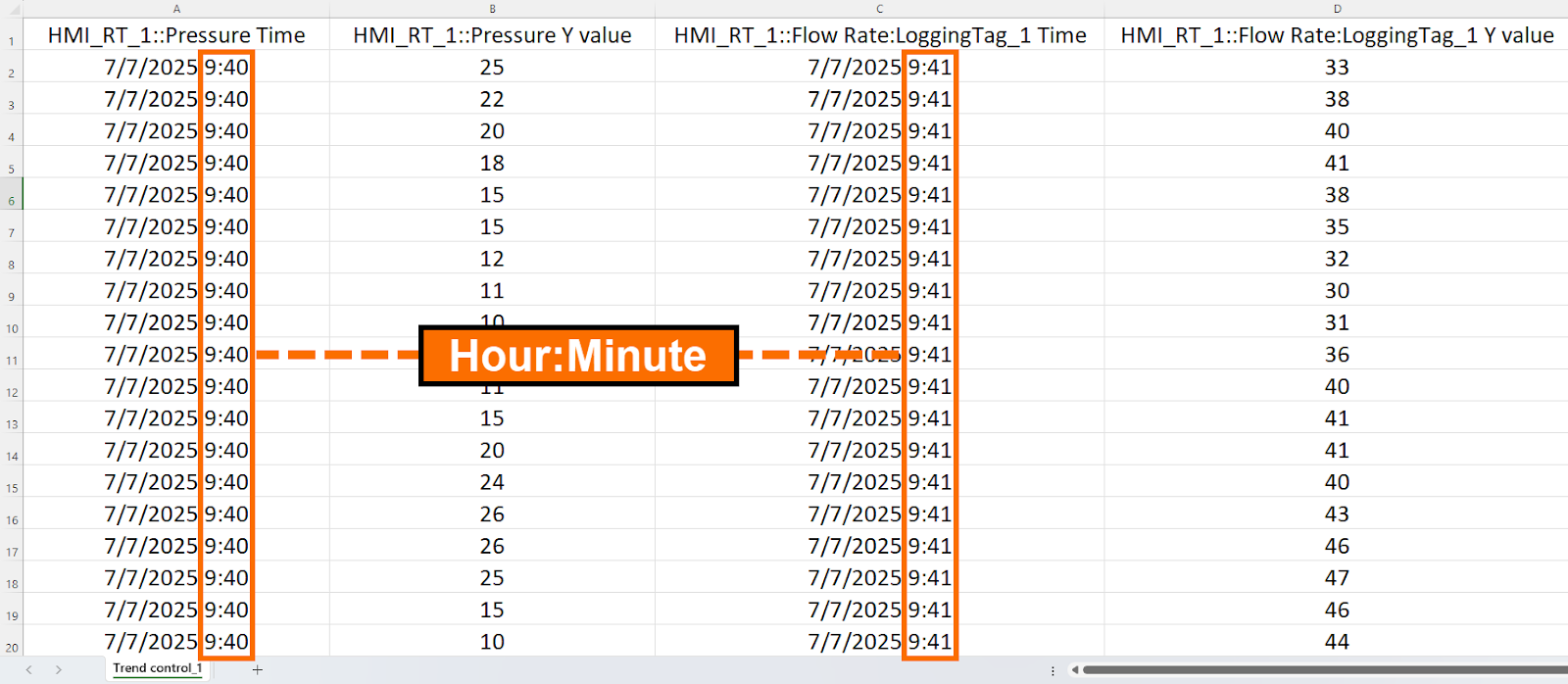Select Flow Rate Time cell in row 5
The height and width of the screenshot is (684, 1568).
tap(879, 163)
